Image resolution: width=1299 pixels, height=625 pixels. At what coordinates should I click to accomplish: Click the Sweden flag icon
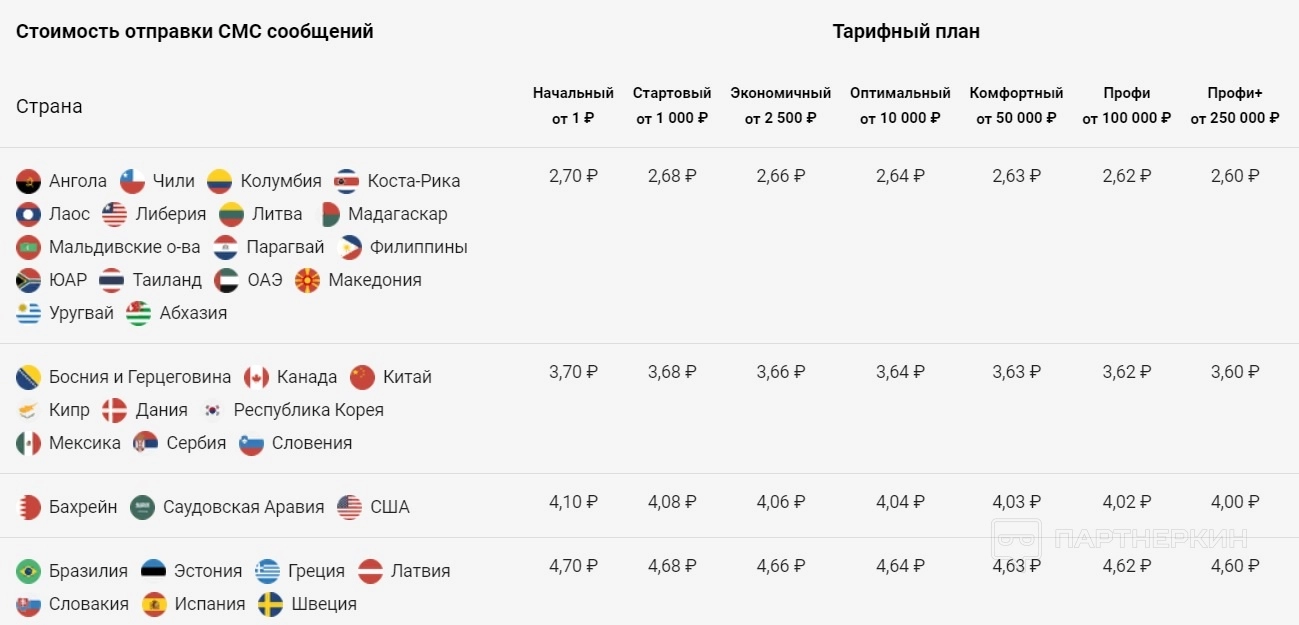click(271, 604)
